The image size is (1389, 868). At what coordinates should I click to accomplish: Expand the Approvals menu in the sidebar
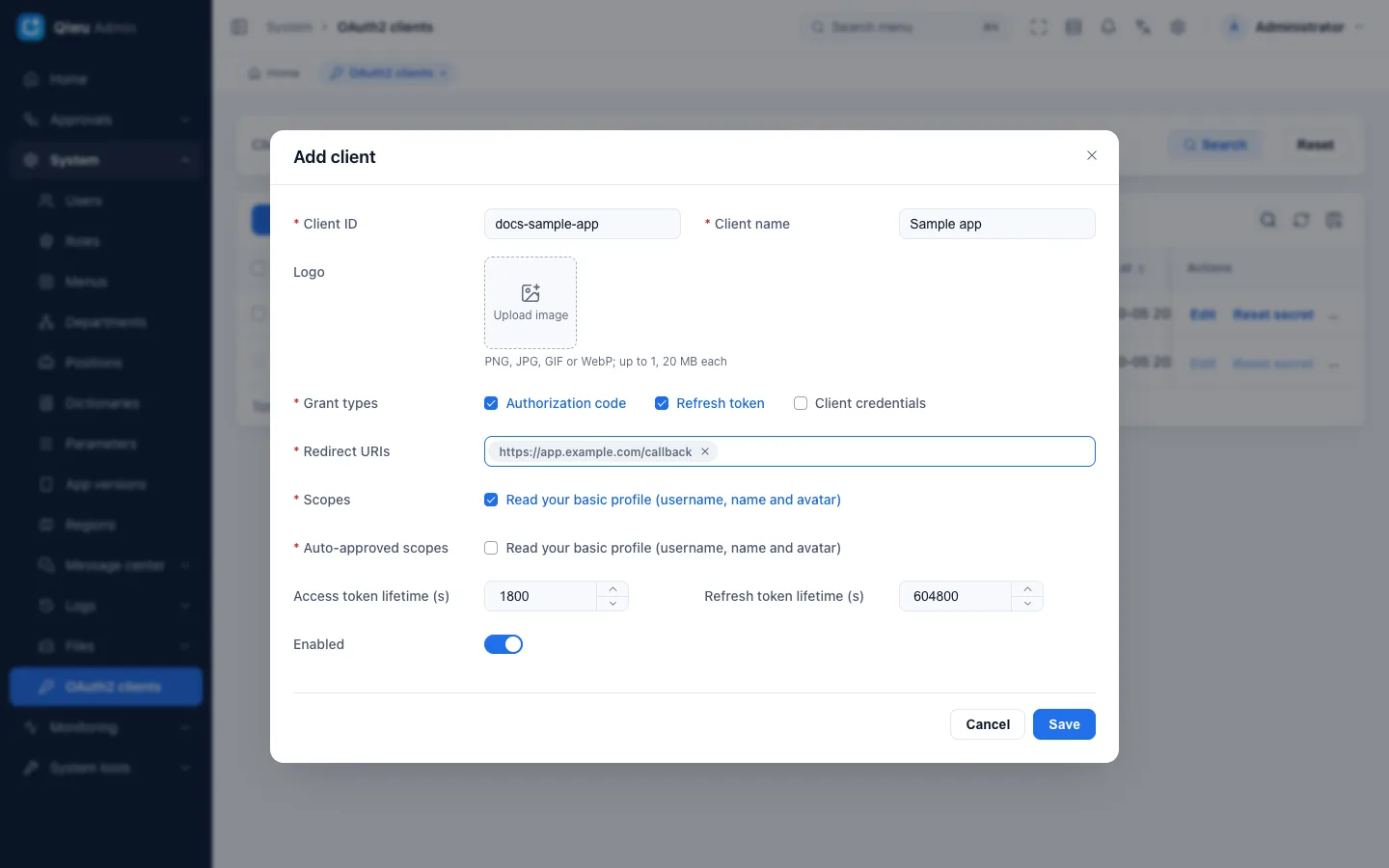pos(106,120)
